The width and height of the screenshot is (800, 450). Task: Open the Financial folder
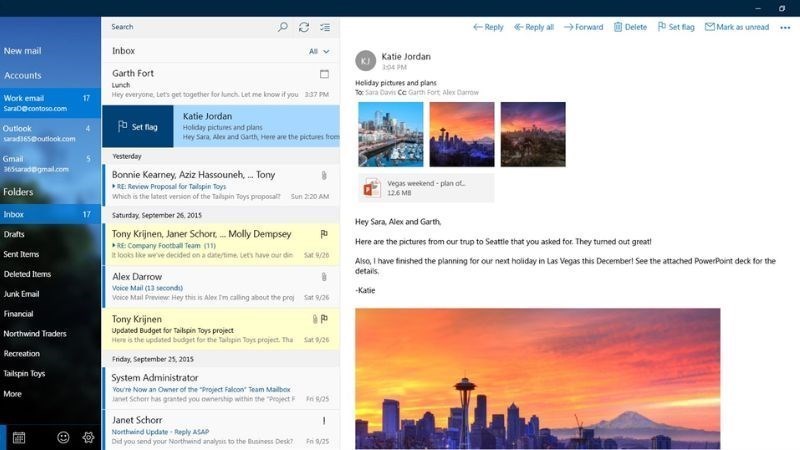[18, 314]
